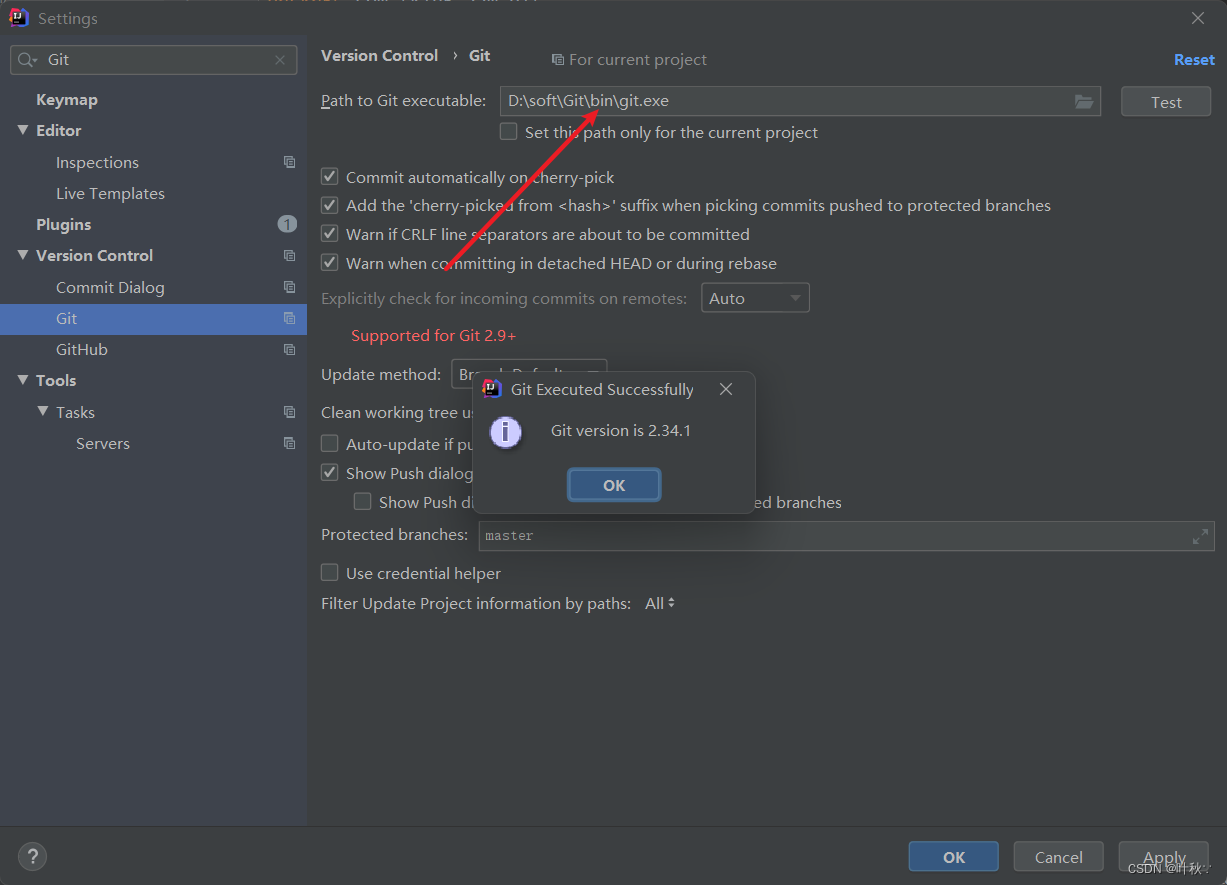Toggle Warn when committing in detached HEAD
1227x885 pixels.
[329, 263]
